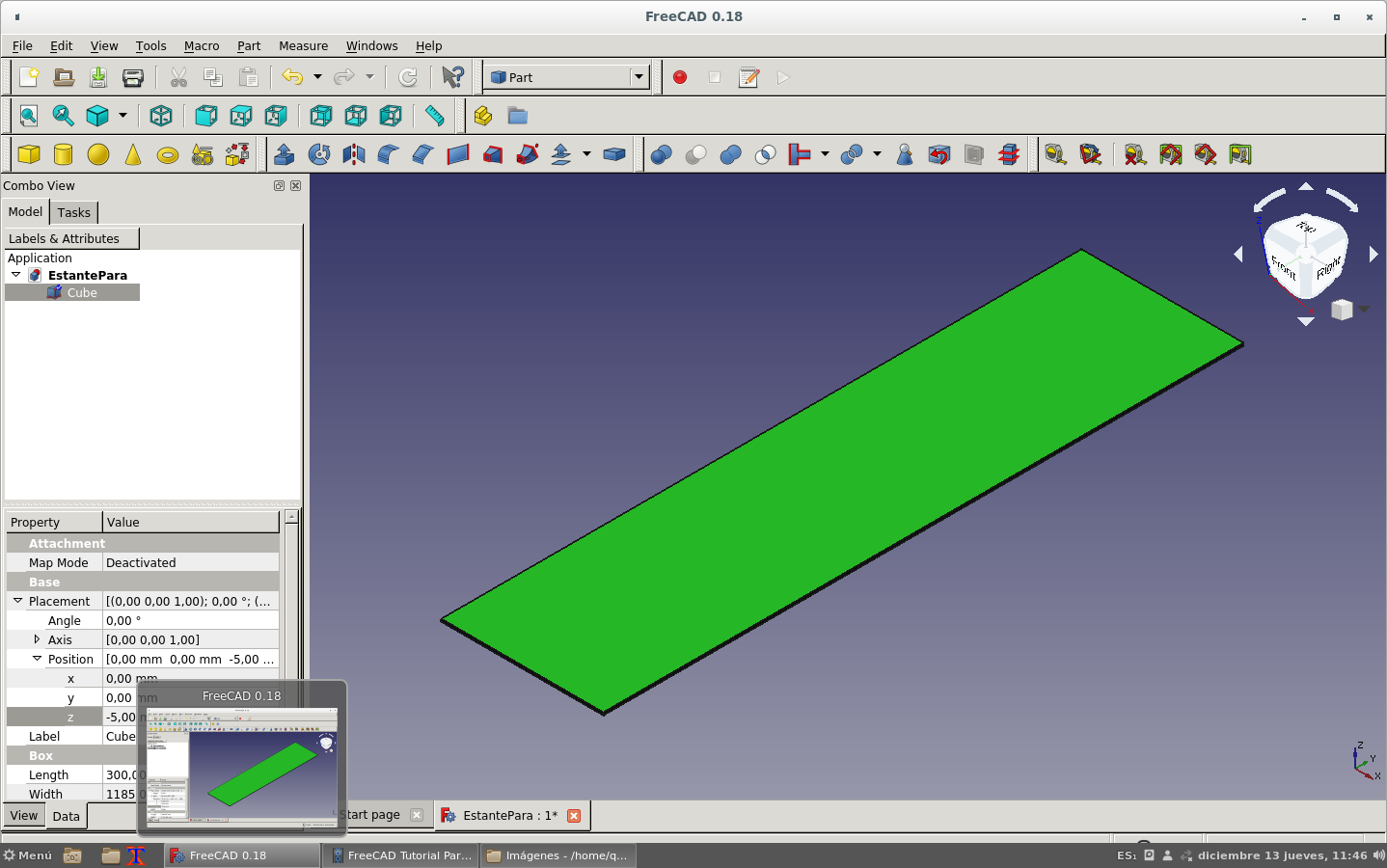
Task: Fit selection magnifier icon
Action: pyautogui.click(x=64, y=116)
